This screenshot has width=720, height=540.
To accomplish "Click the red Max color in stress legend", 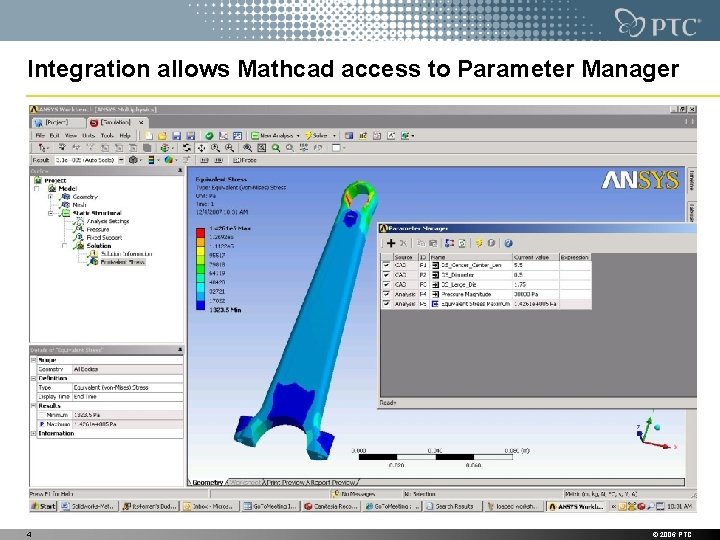I will click(201, 232).
